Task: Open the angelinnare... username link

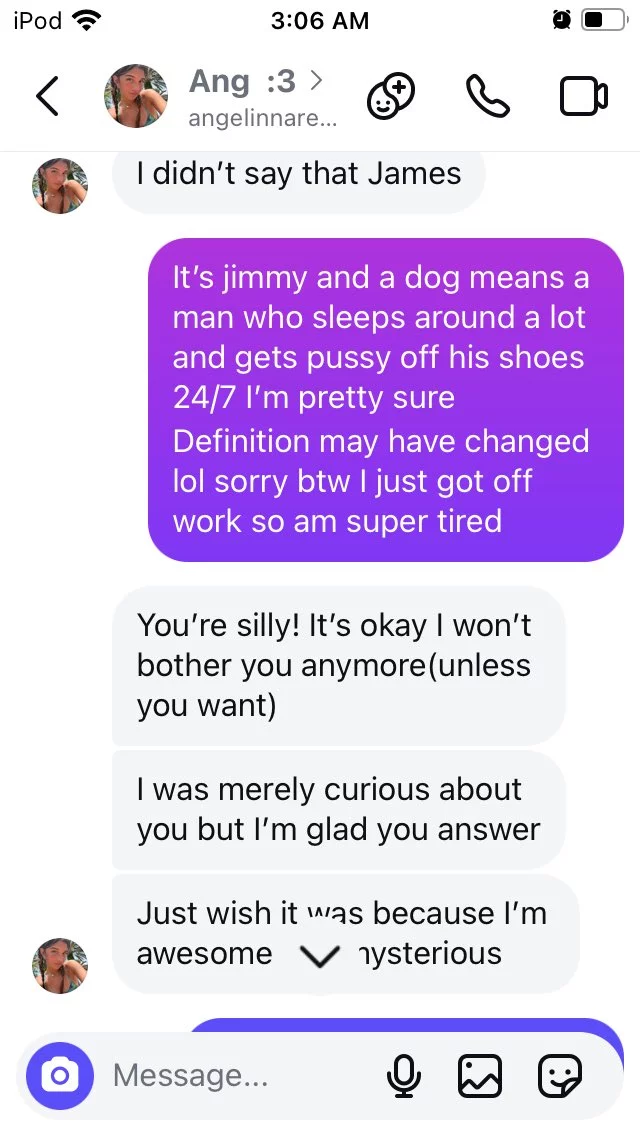Action: 262,119
